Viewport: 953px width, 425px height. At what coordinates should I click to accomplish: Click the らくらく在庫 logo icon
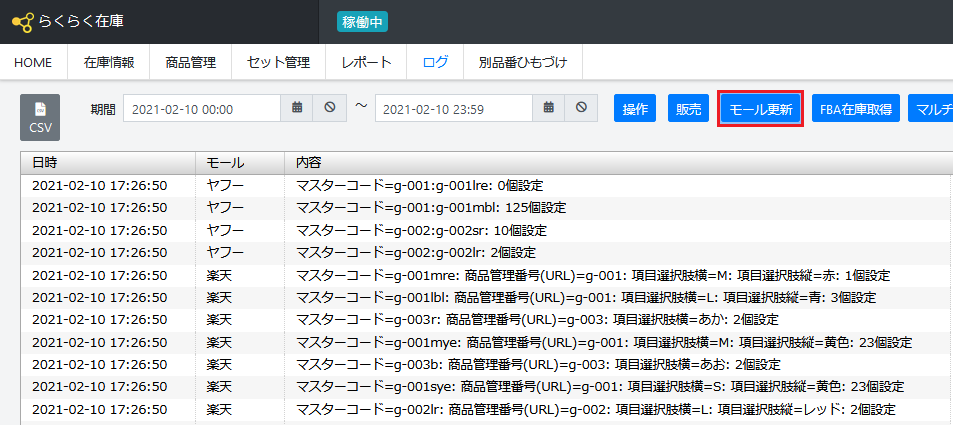(22, 22)
